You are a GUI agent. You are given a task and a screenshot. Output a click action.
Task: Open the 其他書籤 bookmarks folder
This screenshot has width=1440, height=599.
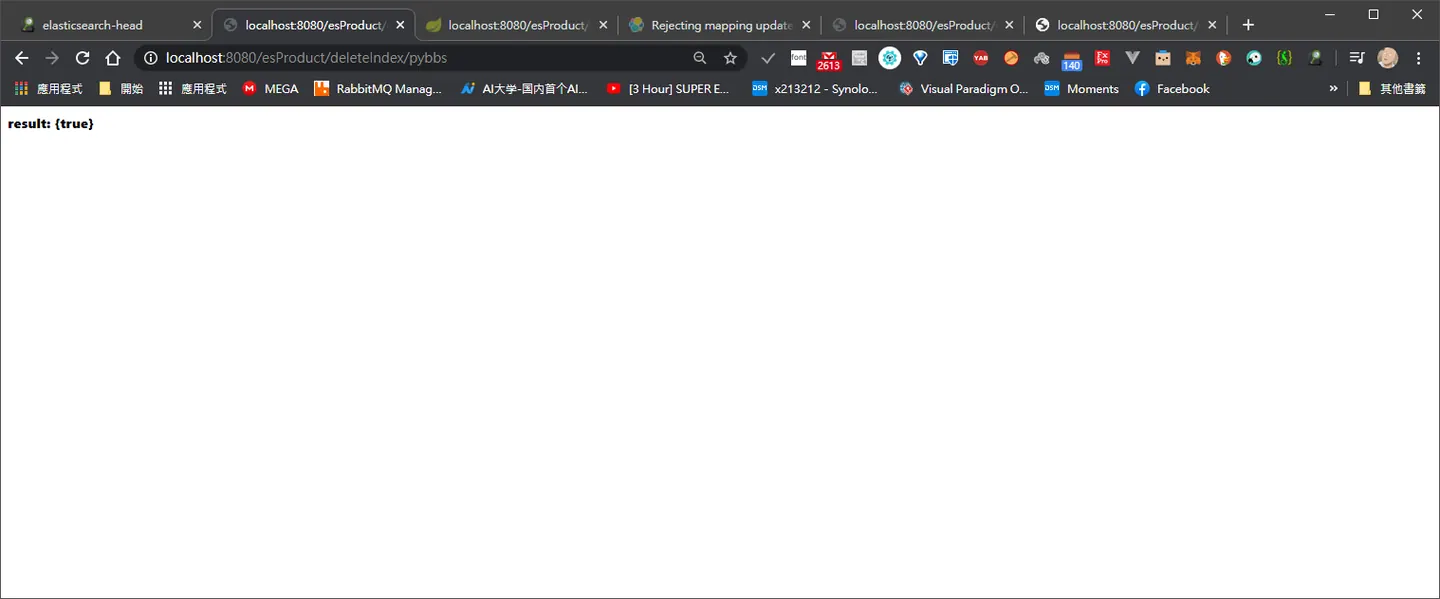1392,89
